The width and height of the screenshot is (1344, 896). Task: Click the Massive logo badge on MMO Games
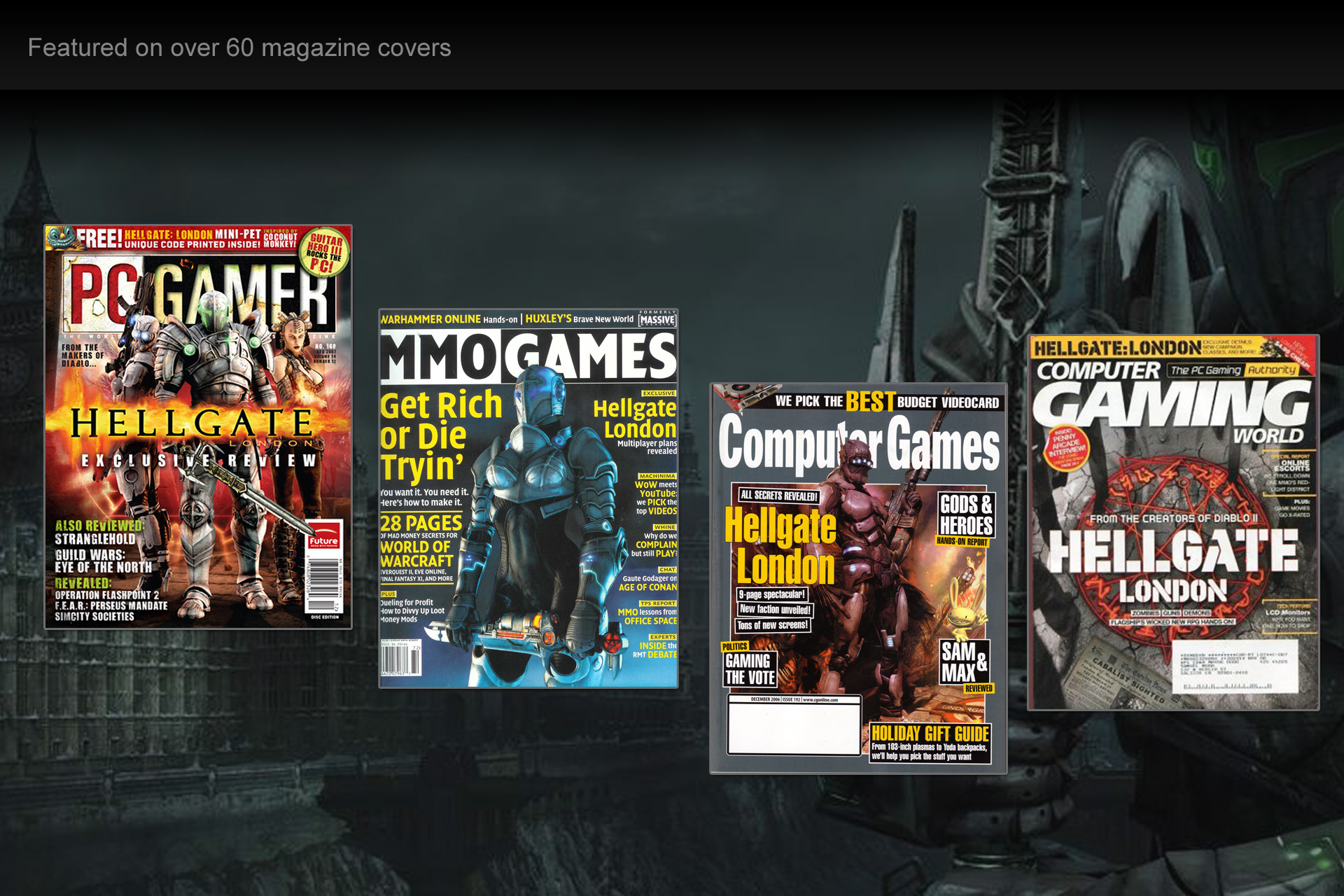click(x=657, y=318)
